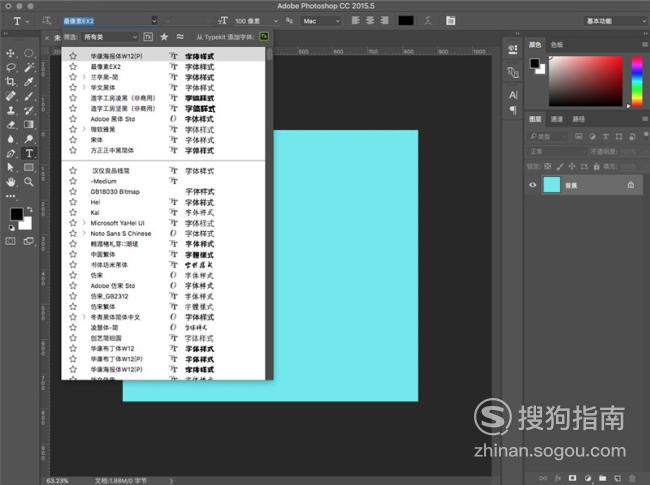The width and height of the screenshot is (650, 485).
Task: Create warped text from options bar
Action: coord(428,20)
